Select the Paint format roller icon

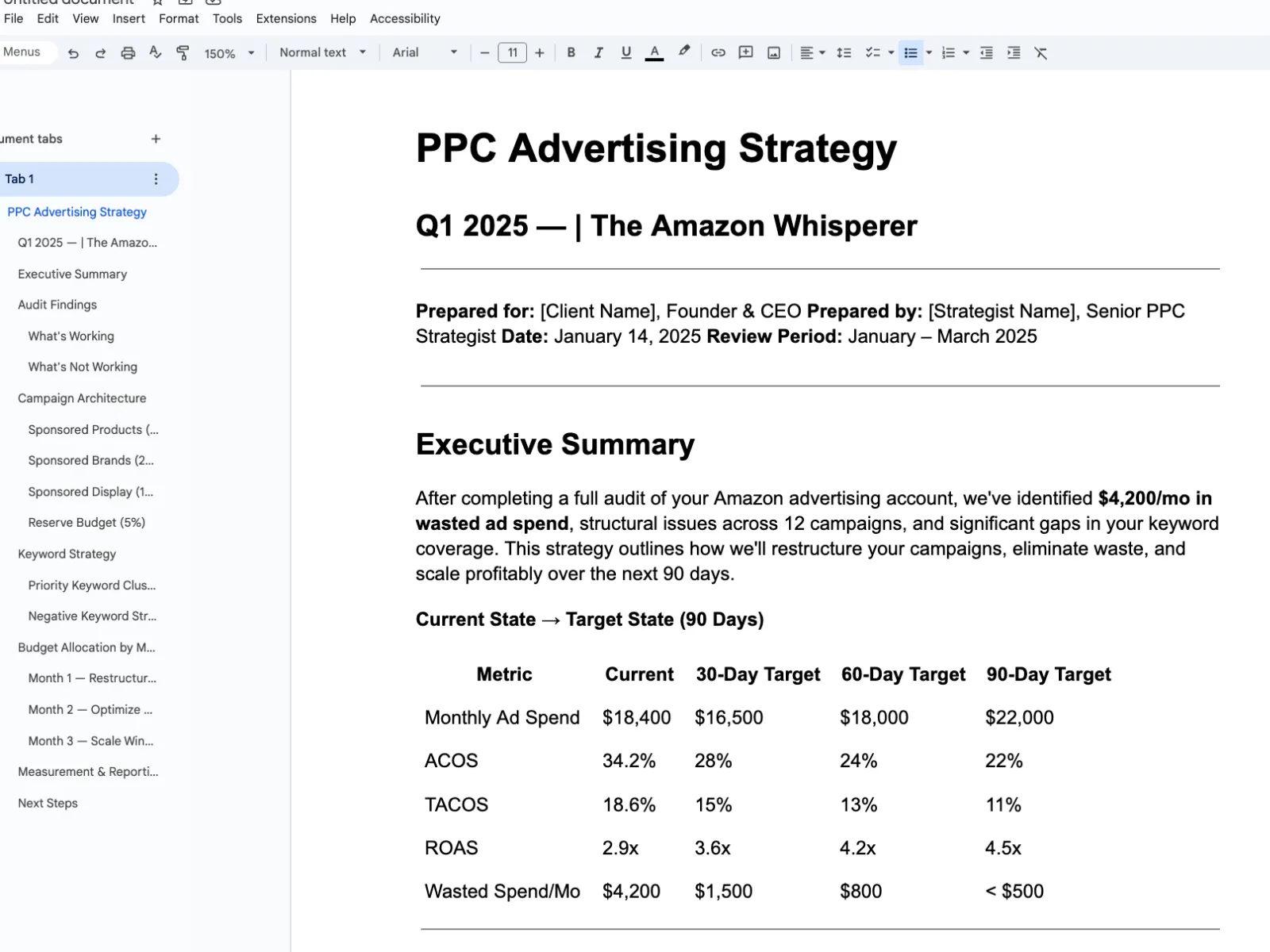[183, 53]
